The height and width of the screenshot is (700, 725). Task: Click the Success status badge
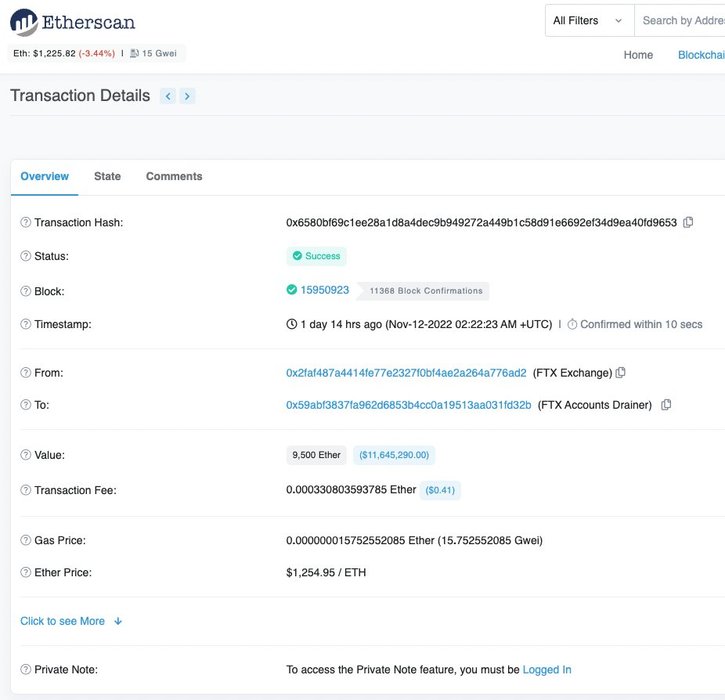point(316,256)
